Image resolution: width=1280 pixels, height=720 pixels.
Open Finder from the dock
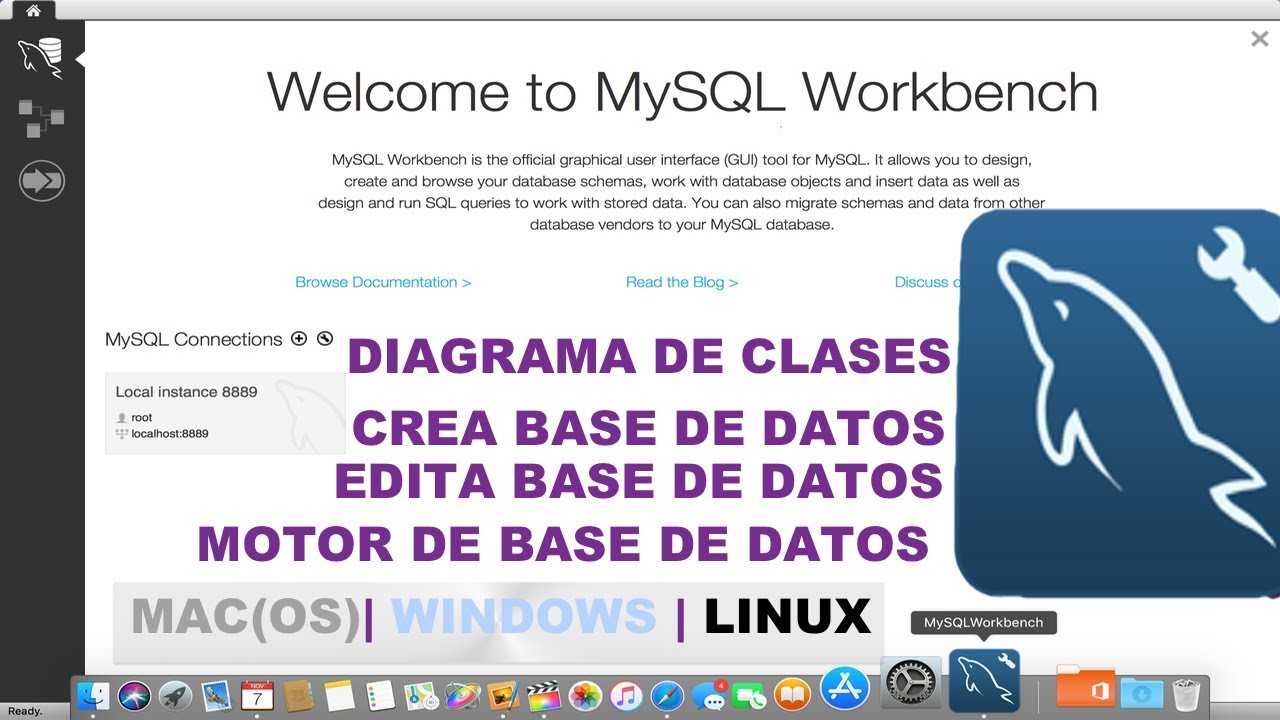pyautogui.click(x=93, y=696)
